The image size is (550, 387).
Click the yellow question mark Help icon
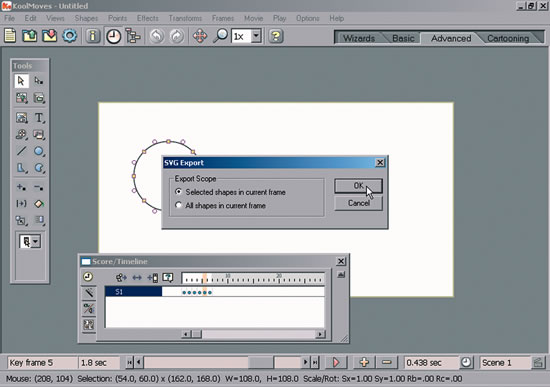(276, 36)
